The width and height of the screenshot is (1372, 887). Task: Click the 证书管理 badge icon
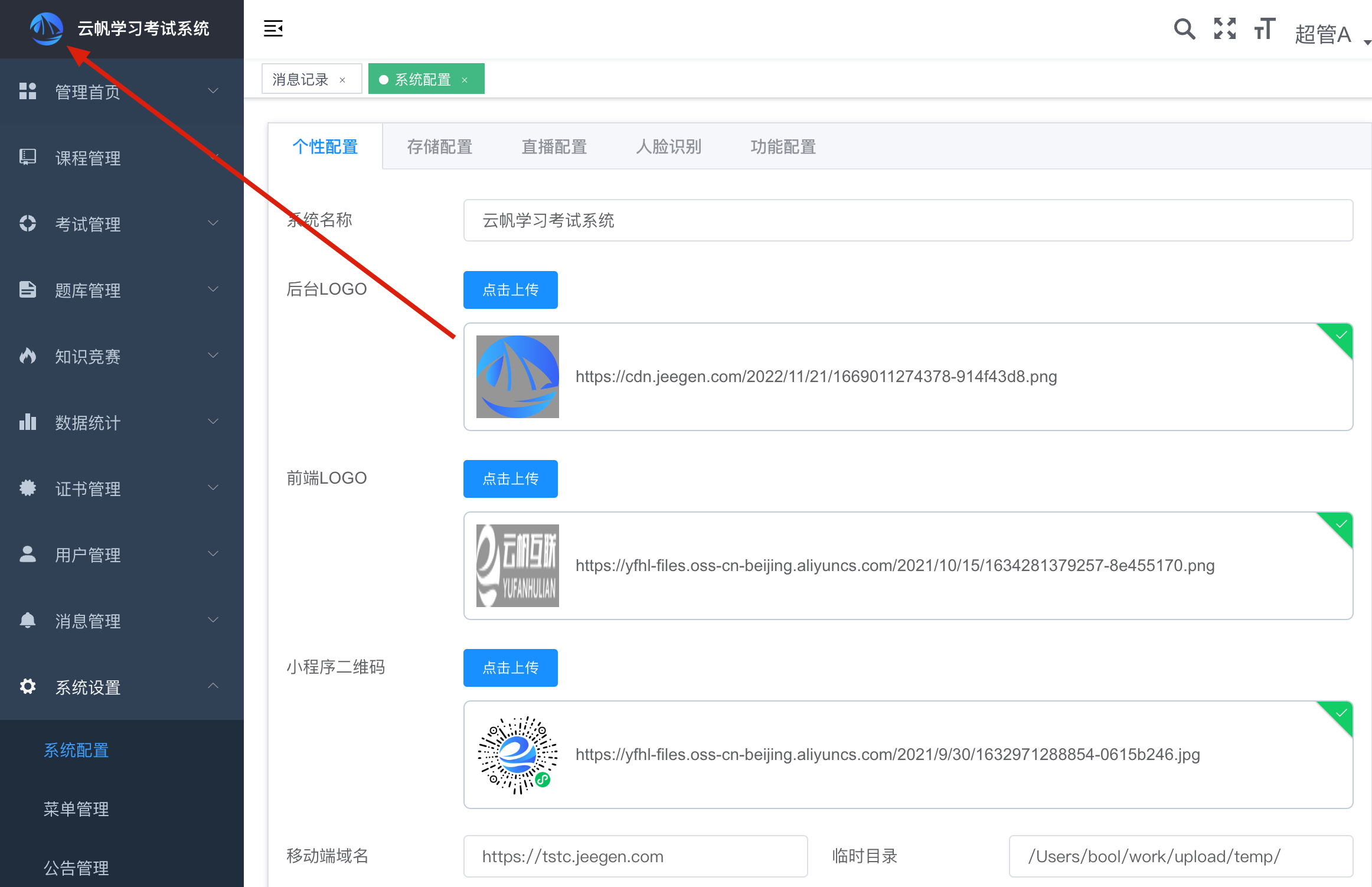(28, 488)
